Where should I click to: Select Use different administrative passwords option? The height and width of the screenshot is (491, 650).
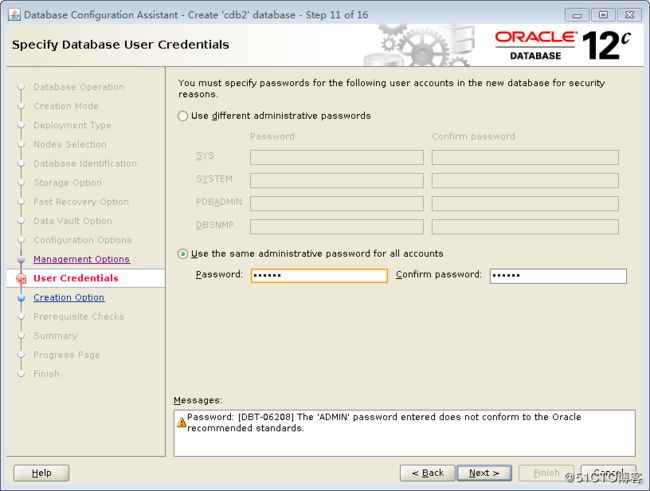tap(183, 116)
